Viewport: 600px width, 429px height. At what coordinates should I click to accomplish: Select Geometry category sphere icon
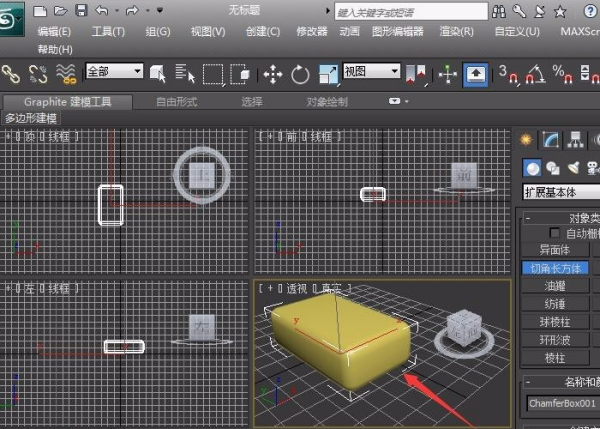(532, 168)
